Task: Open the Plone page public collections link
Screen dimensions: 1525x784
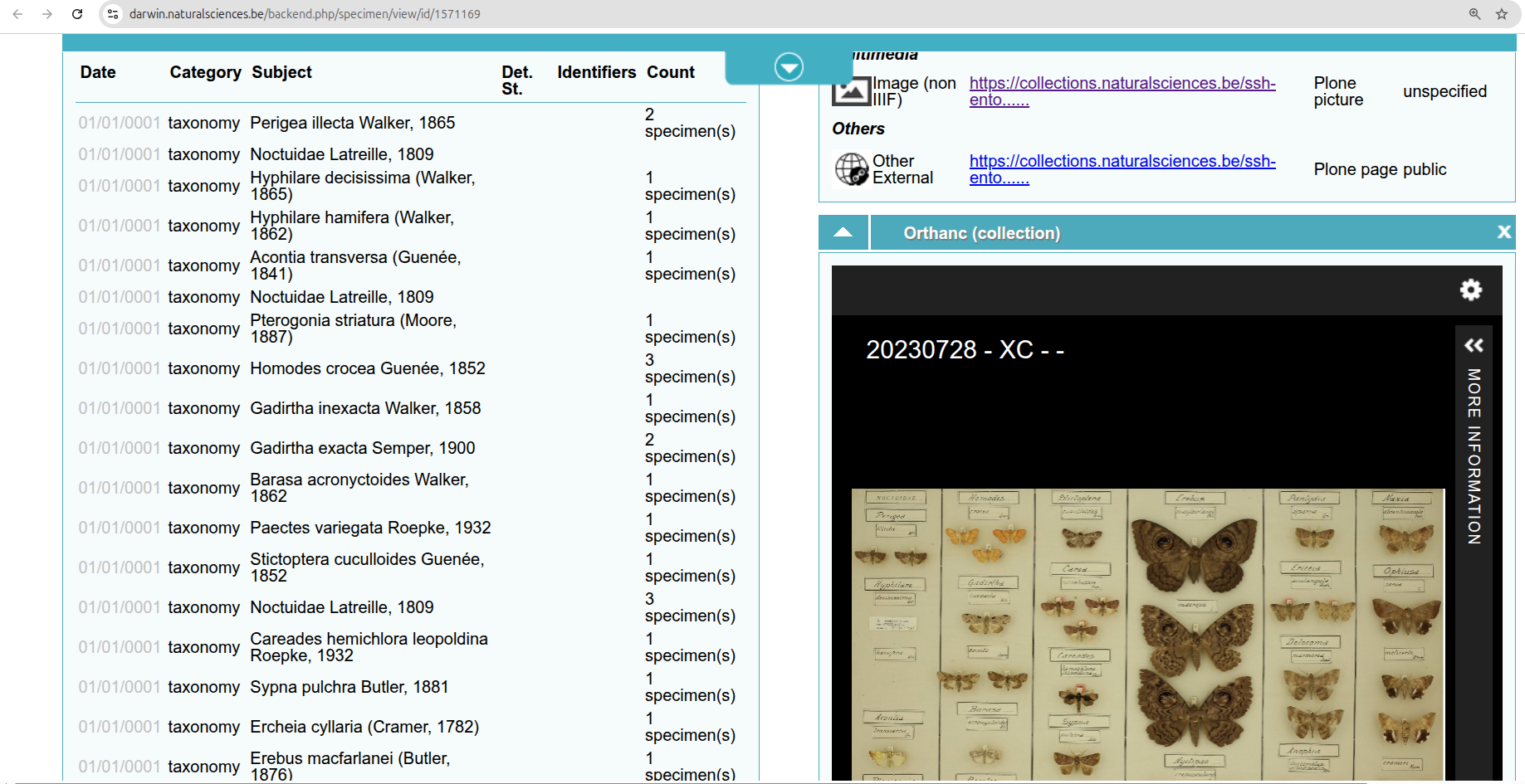Action: coord(1122,169)
